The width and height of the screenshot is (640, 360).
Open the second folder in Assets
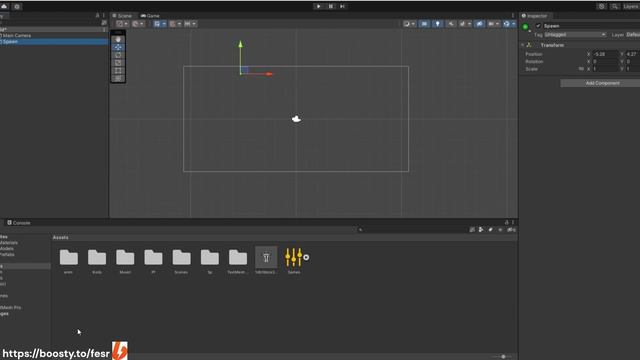pos(97,258)
